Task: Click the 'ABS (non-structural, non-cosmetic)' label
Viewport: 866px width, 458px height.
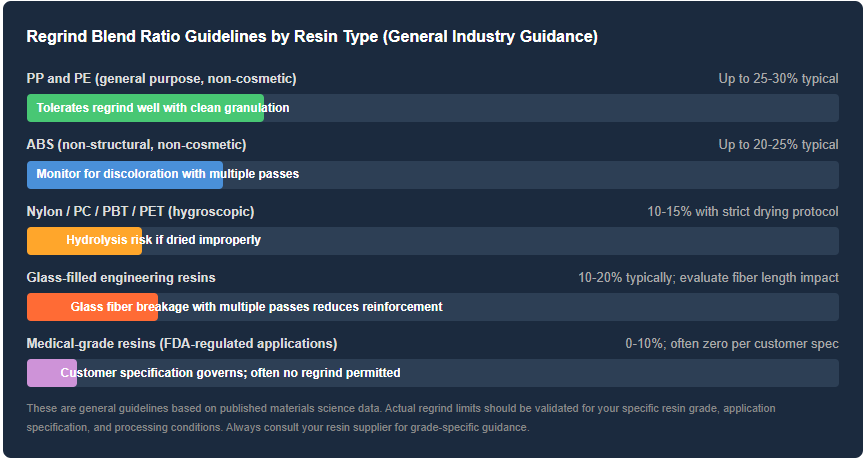Action: (x=136, y=145)
